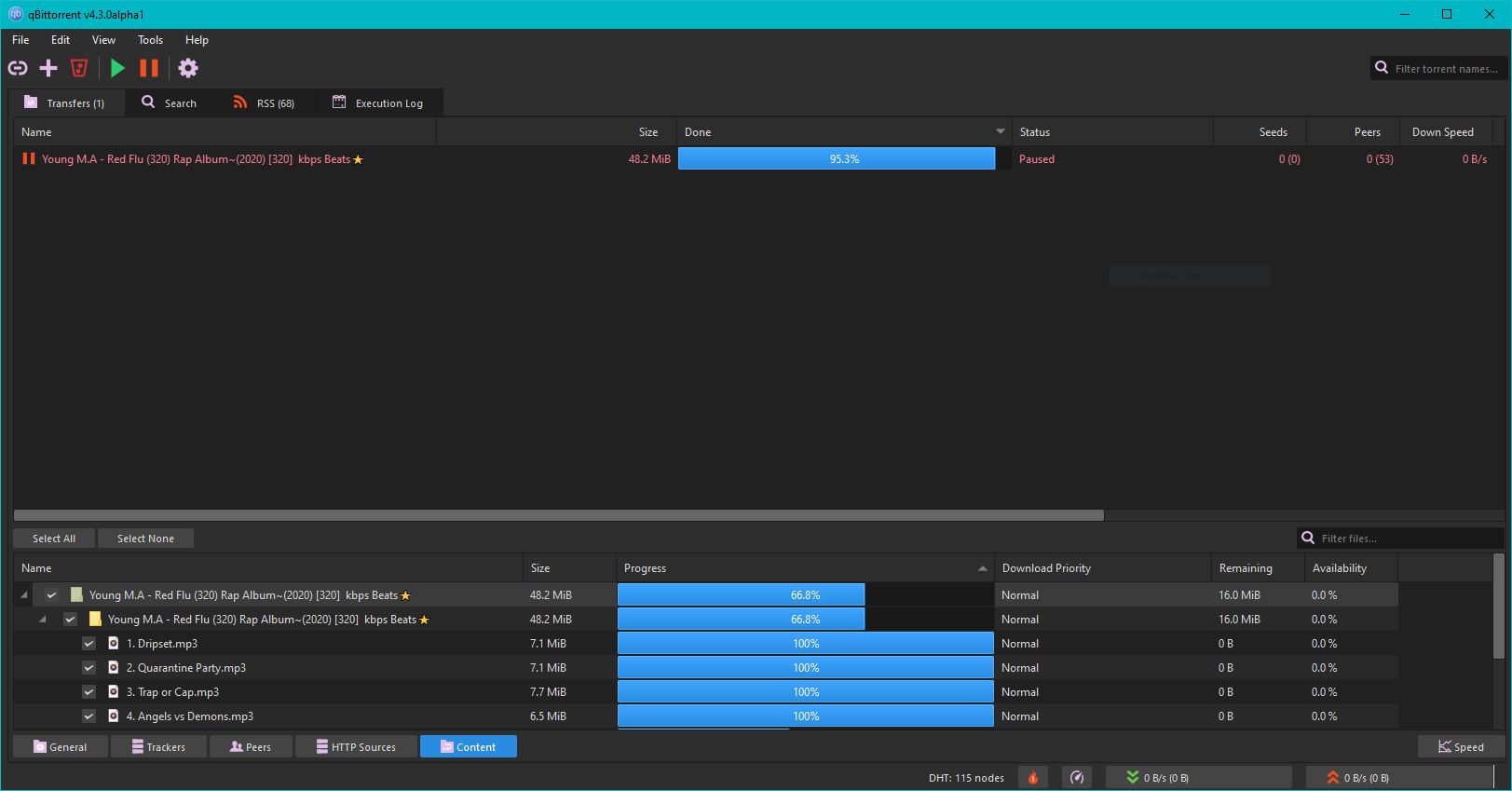The height and width of the screenshot is (791, 1512).
Task: Toggle alternative speed limits gauge icon
Action: 1077,777
